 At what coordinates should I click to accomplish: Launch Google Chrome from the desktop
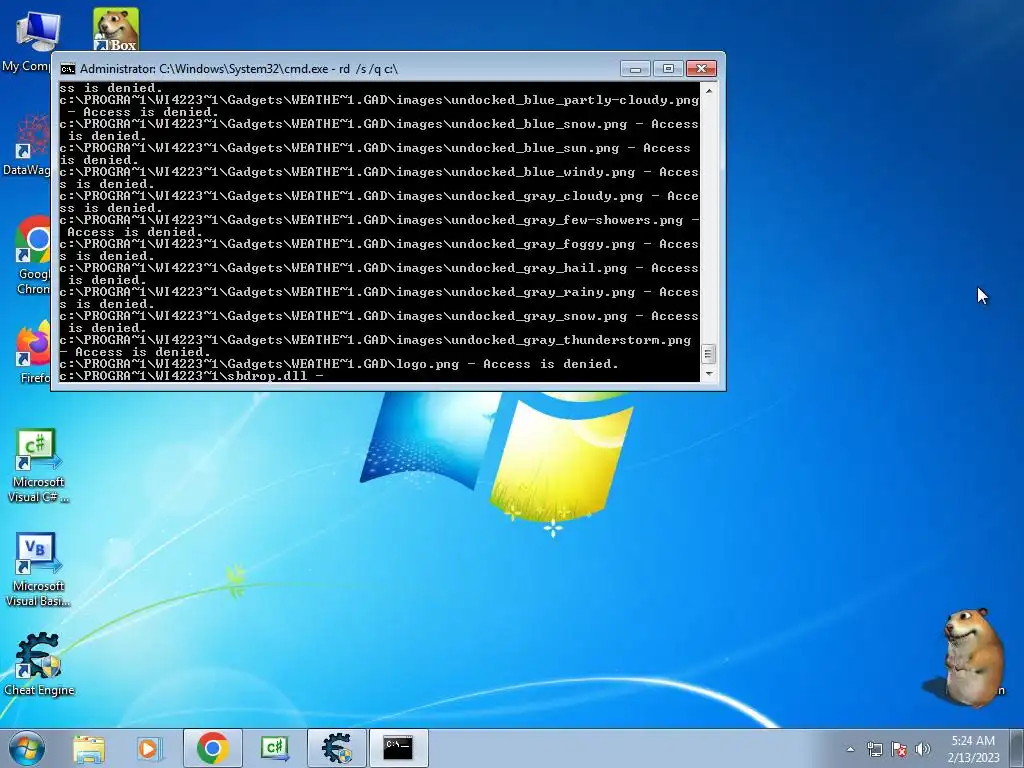click(33, 255)
